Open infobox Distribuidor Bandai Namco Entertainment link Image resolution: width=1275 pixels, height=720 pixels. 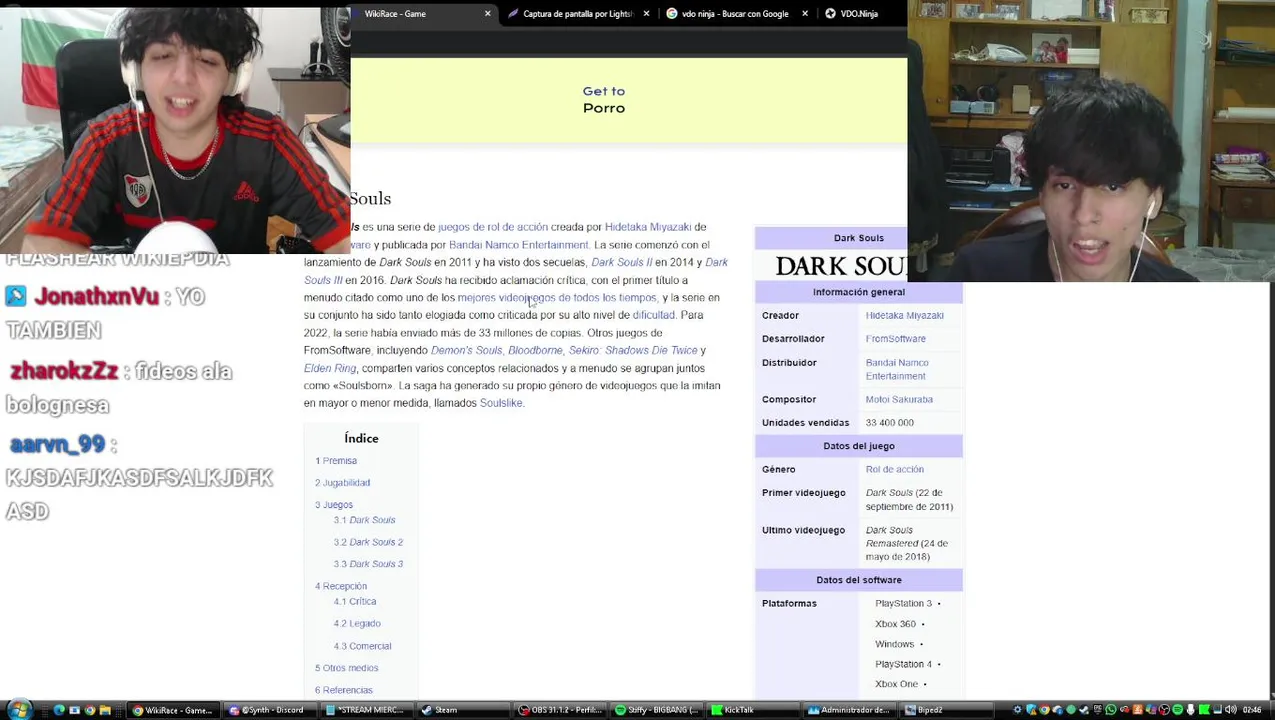tap(897, 370)
